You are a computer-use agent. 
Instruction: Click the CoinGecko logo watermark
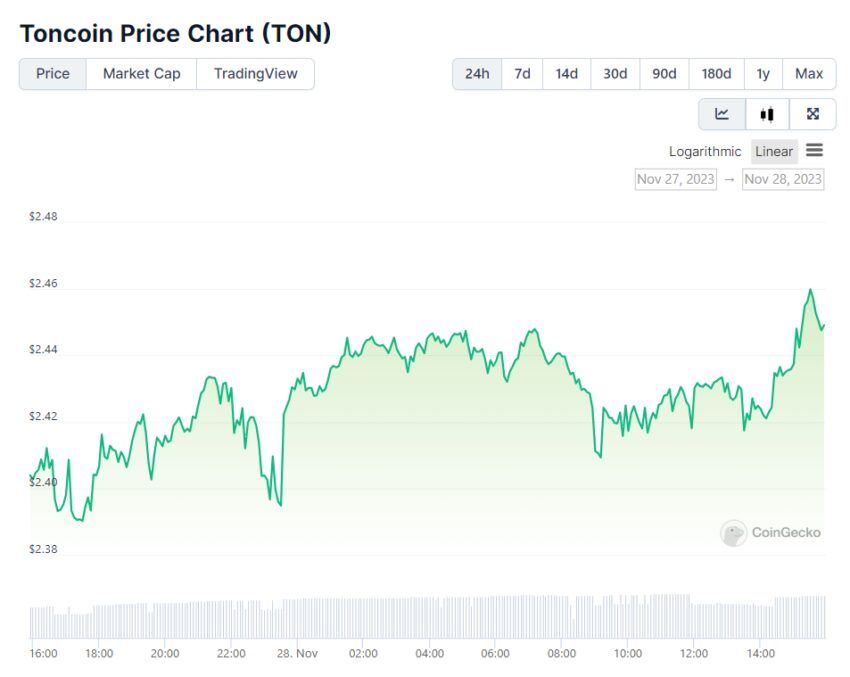770,533
